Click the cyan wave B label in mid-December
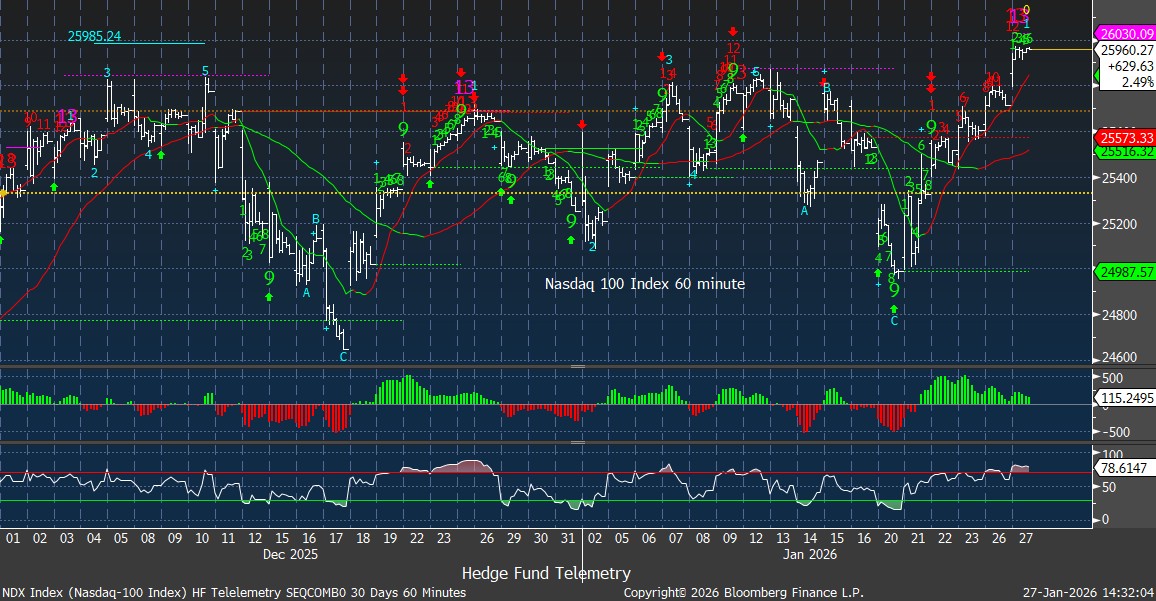This screenshot has width=1156, height=601. pos(315,218)
